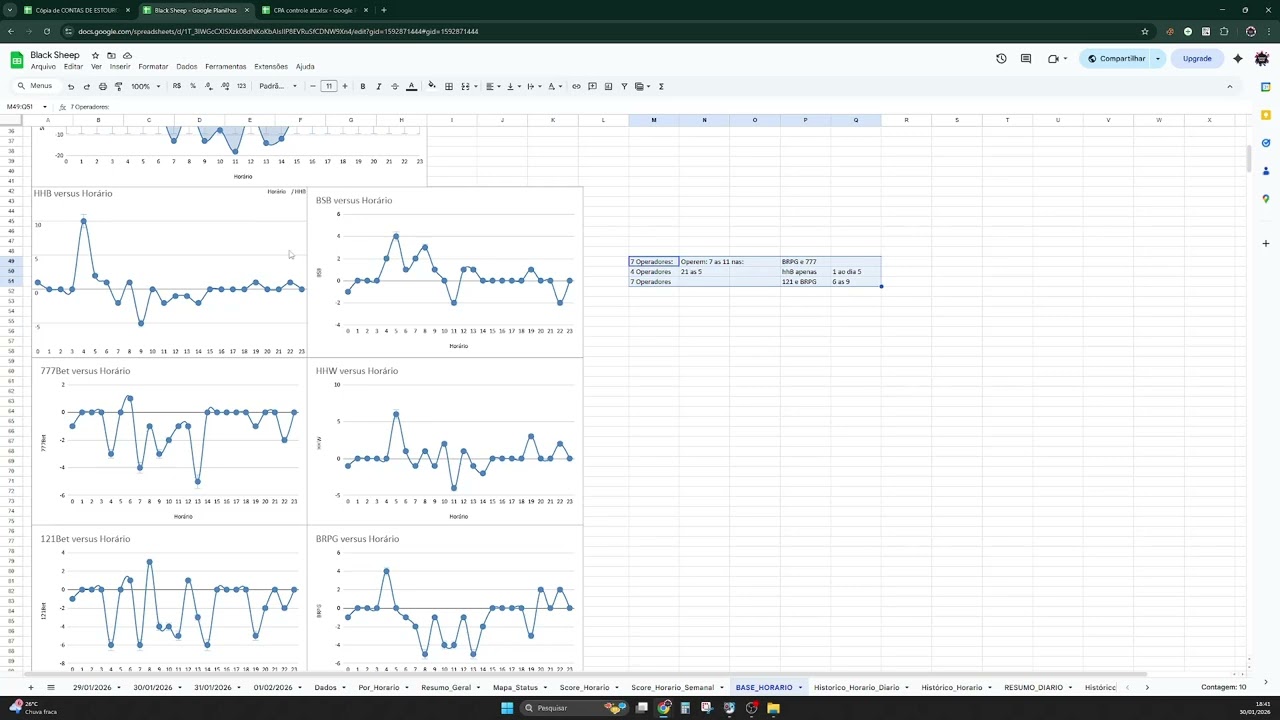Switch to the Mapa_Status sheet tab

[515, 688]
